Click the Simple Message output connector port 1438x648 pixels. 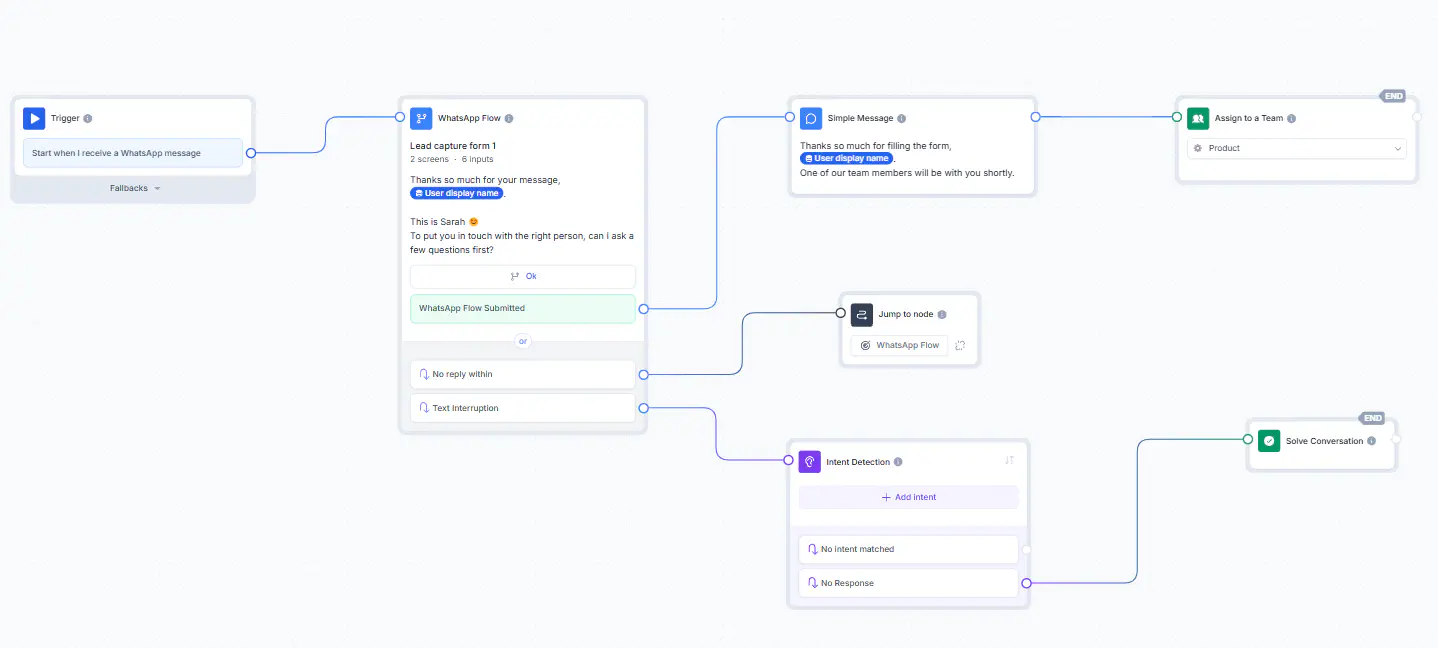(1035, 117)
